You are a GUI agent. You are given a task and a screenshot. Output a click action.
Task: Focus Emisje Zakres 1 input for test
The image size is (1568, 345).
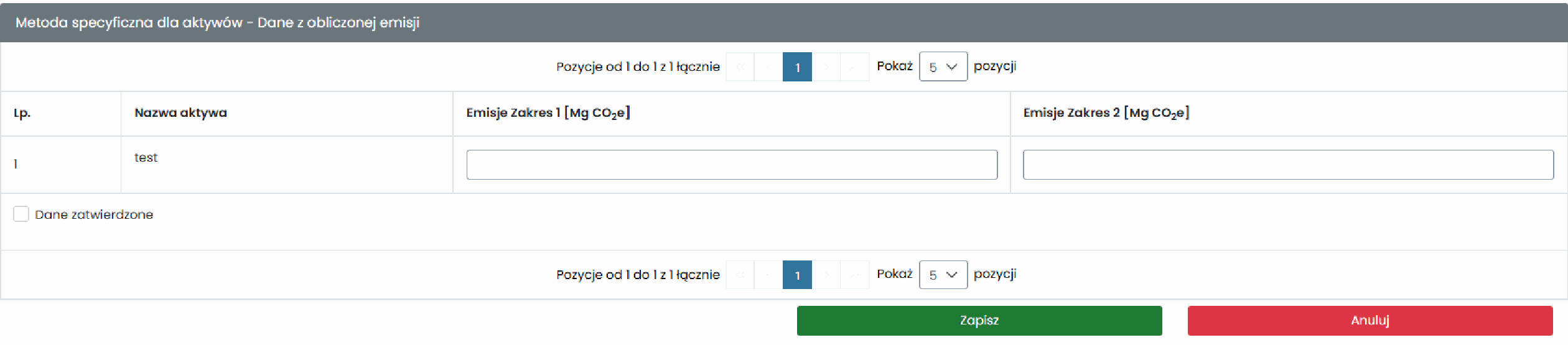(x=732, y=165)
